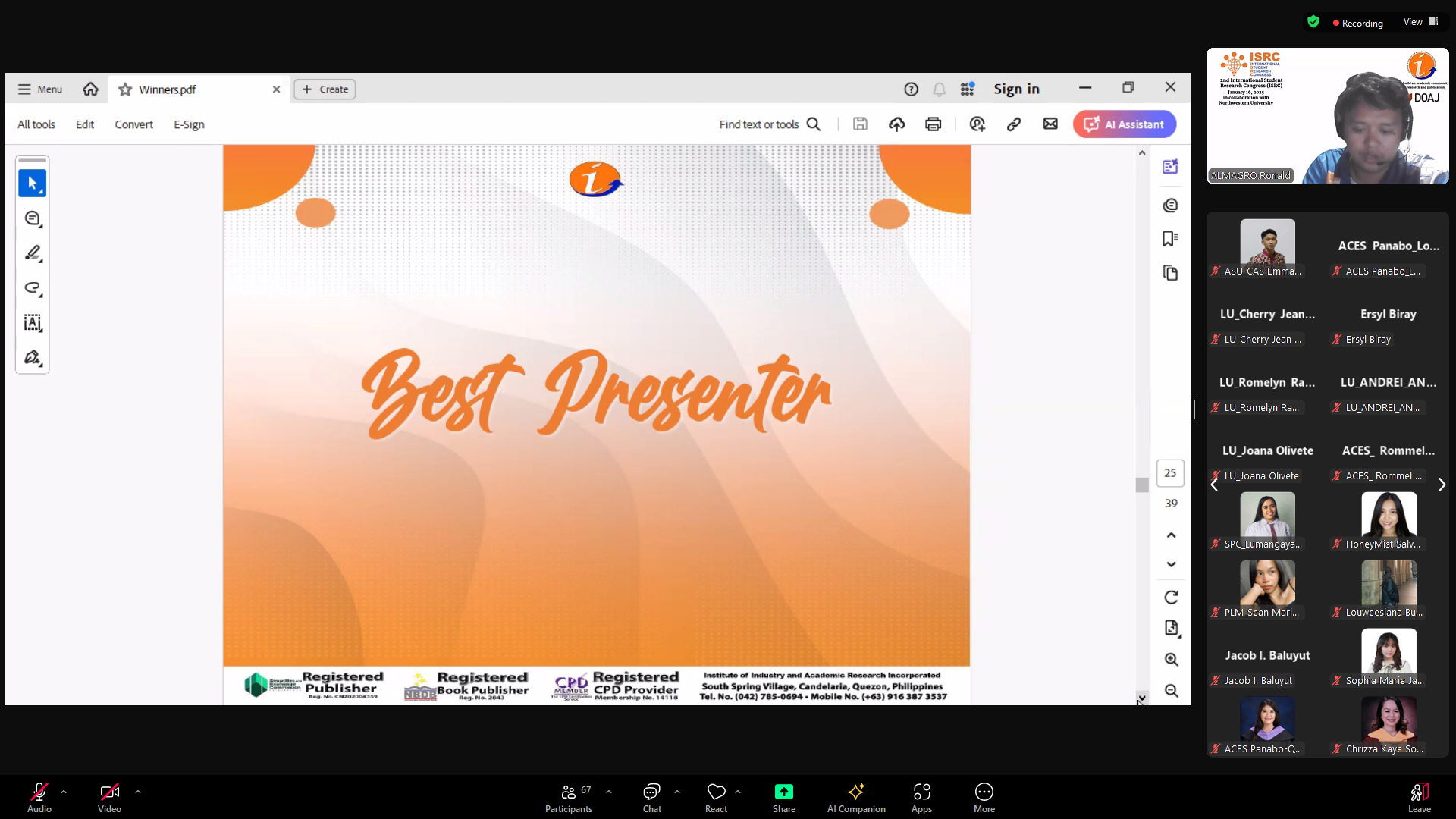Open the Convert menu

(133, 124)
